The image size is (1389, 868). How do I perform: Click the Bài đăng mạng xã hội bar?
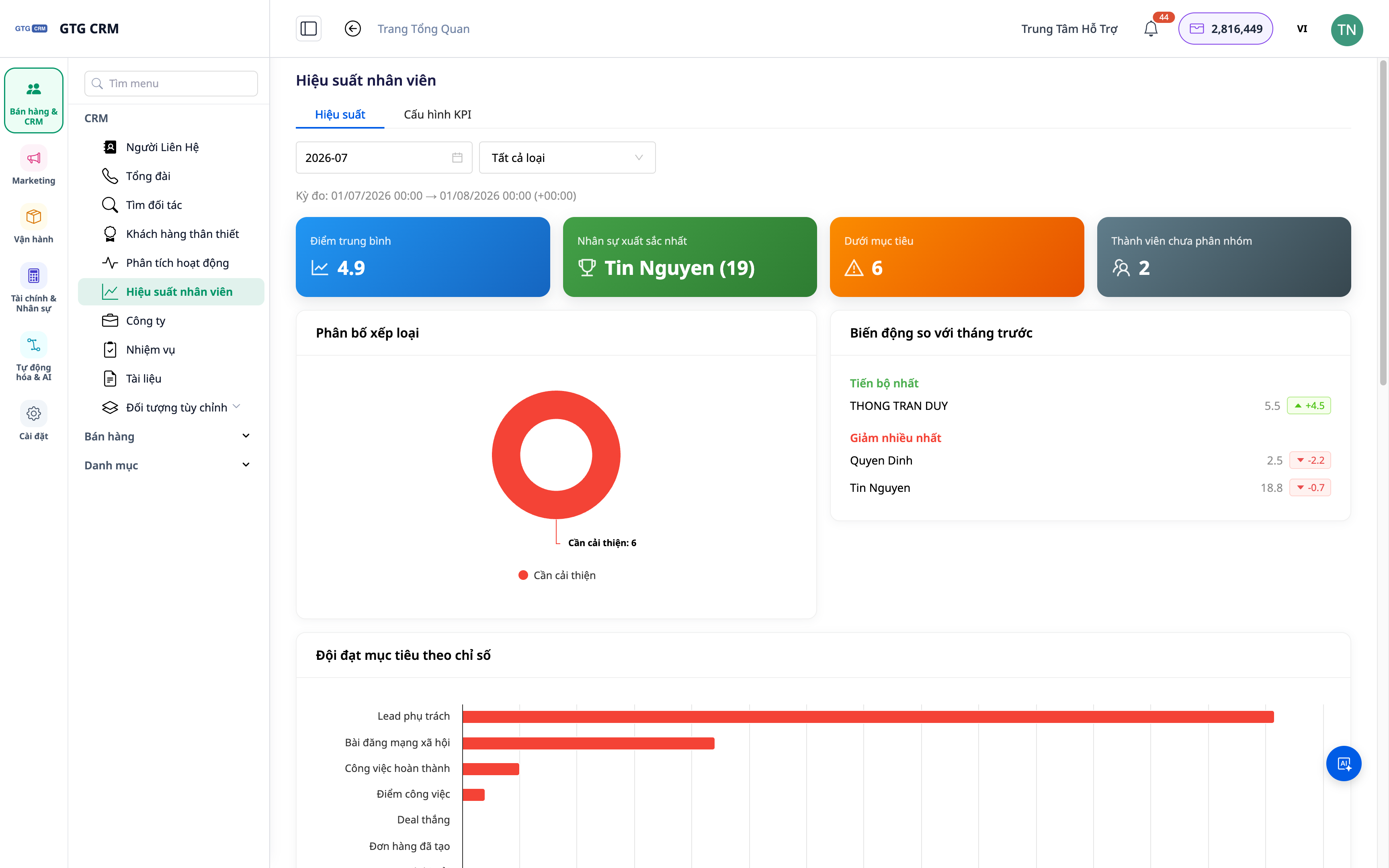click(x=588, y=743)
